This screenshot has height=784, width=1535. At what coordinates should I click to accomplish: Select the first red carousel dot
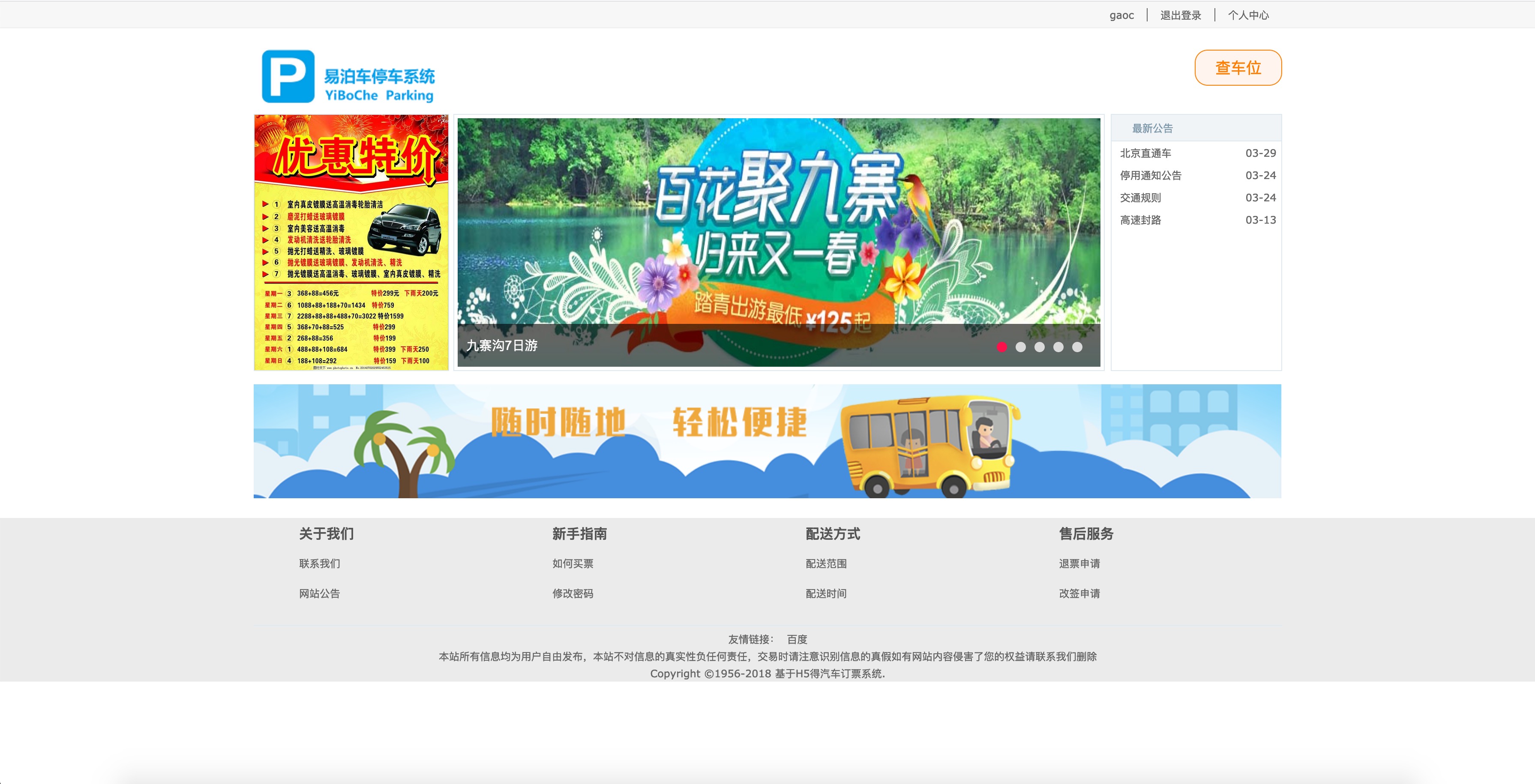click(1001, 347)
